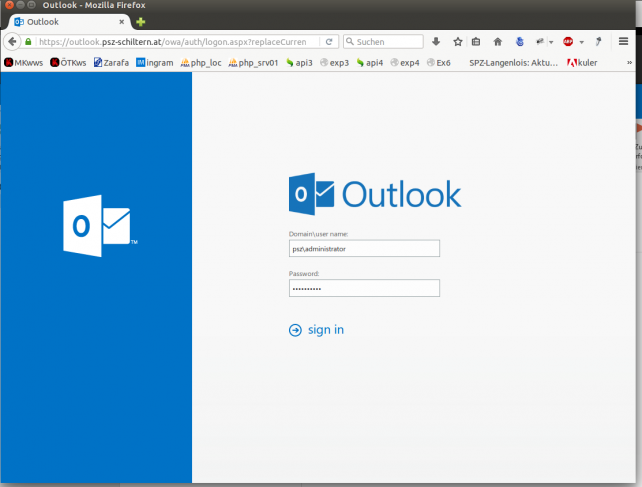Open the SPZ-Langenlois bookmark link
This screenshot has width=642, height=487.
pyautogui.click(x=511, y=62)
